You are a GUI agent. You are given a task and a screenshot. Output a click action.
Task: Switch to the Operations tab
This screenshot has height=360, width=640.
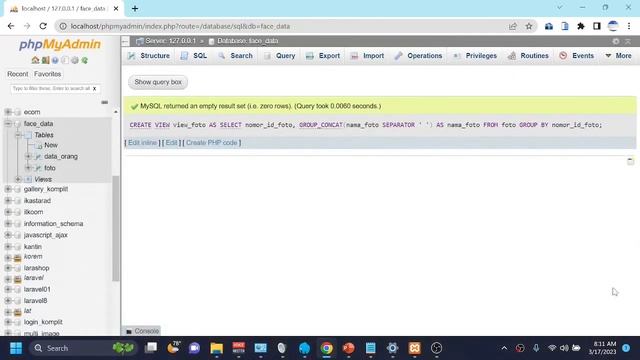418,56
